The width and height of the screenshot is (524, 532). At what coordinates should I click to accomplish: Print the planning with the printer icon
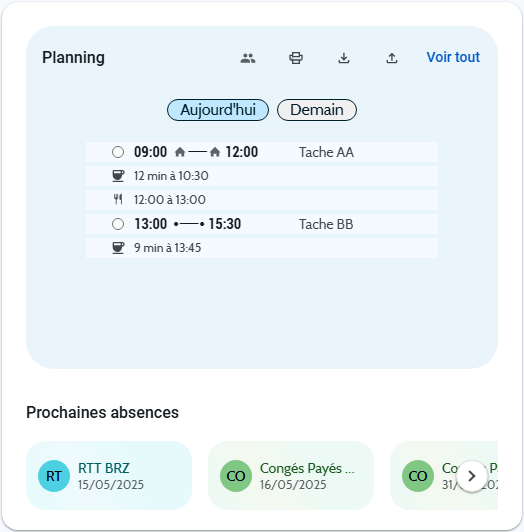click(296, 58)
